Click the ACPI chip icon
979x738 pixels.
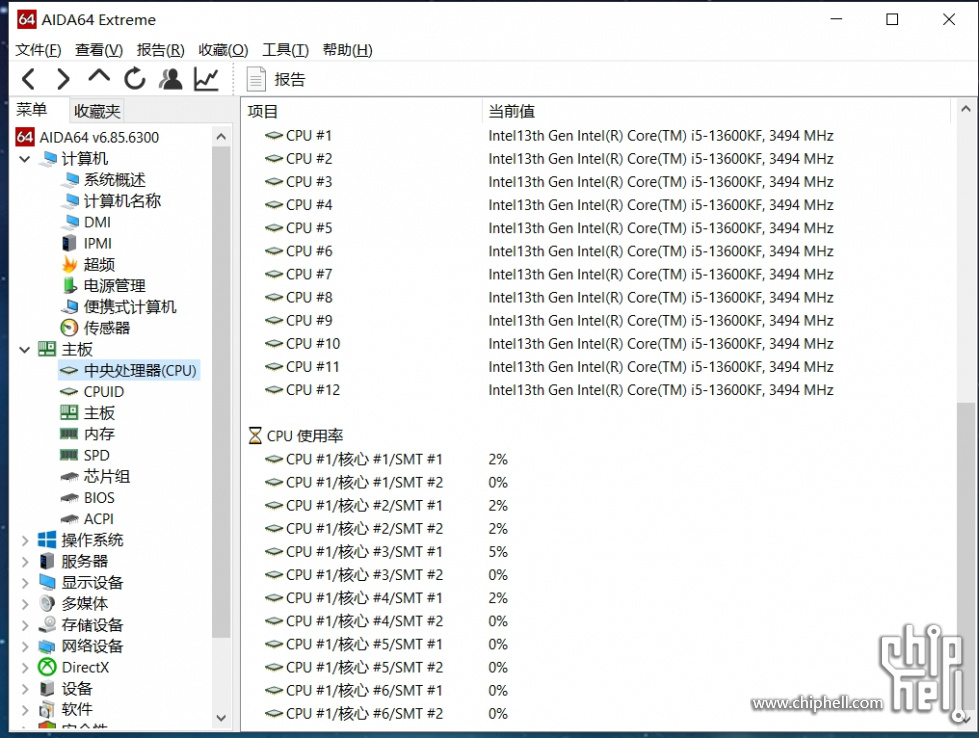tap(69, 519)
